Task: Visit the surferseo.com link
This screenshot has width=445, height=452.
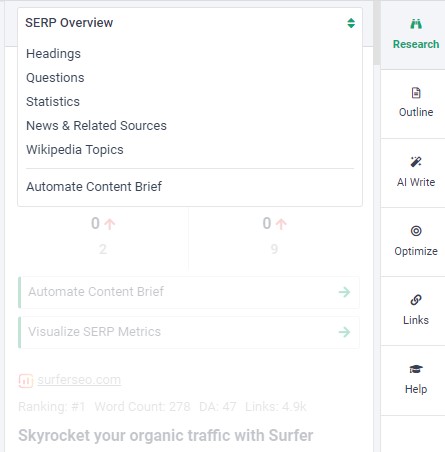Action: tap(79, 380)
